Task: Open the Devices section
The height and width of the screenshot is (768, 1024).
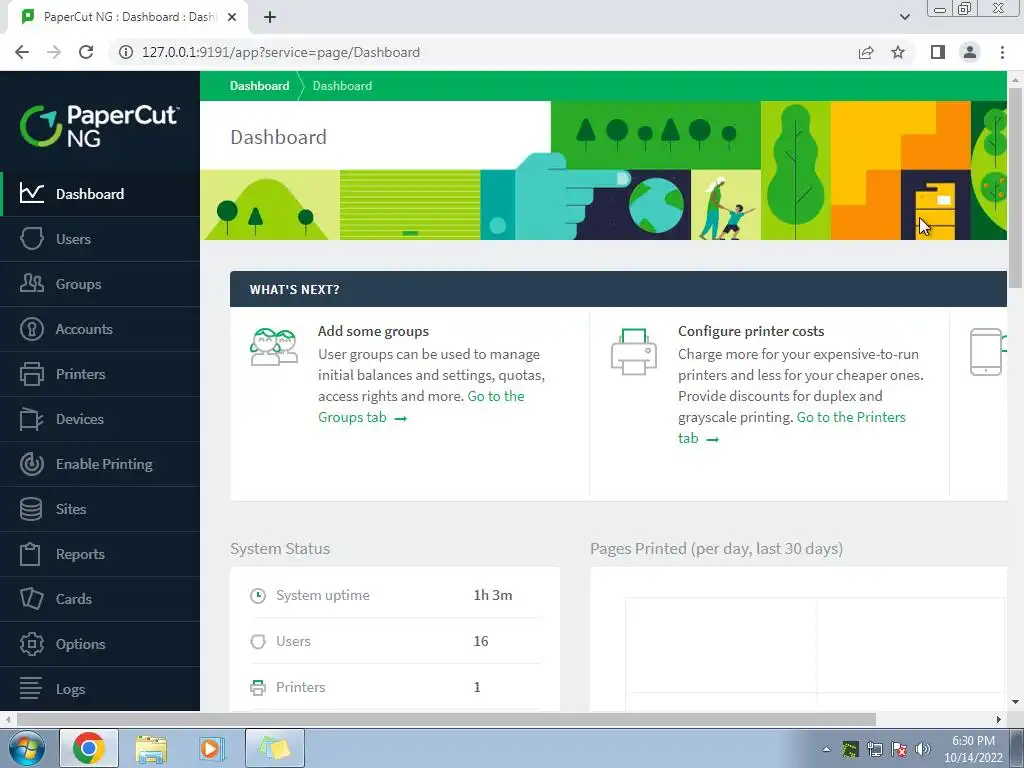Action: point(100,419)
